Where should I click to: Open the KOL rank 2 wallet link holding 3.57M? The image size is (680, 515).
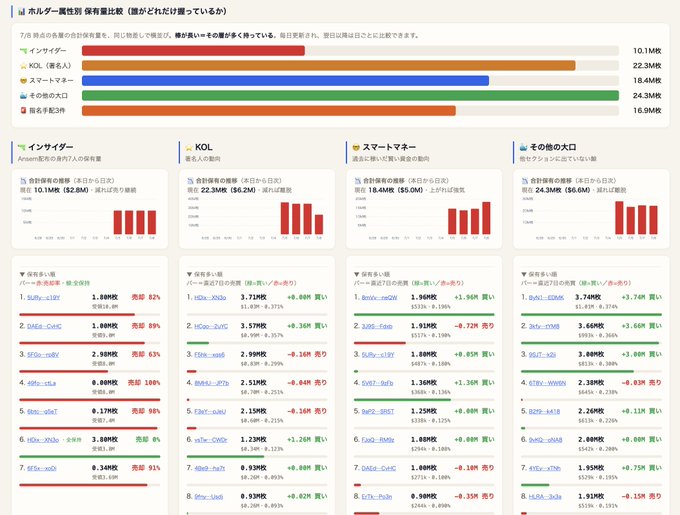coord(211,326)
